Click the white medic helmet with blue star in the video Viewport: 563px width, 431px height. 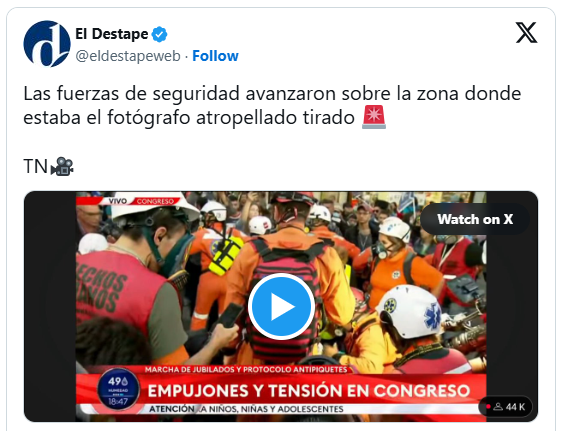click(411, 312)
